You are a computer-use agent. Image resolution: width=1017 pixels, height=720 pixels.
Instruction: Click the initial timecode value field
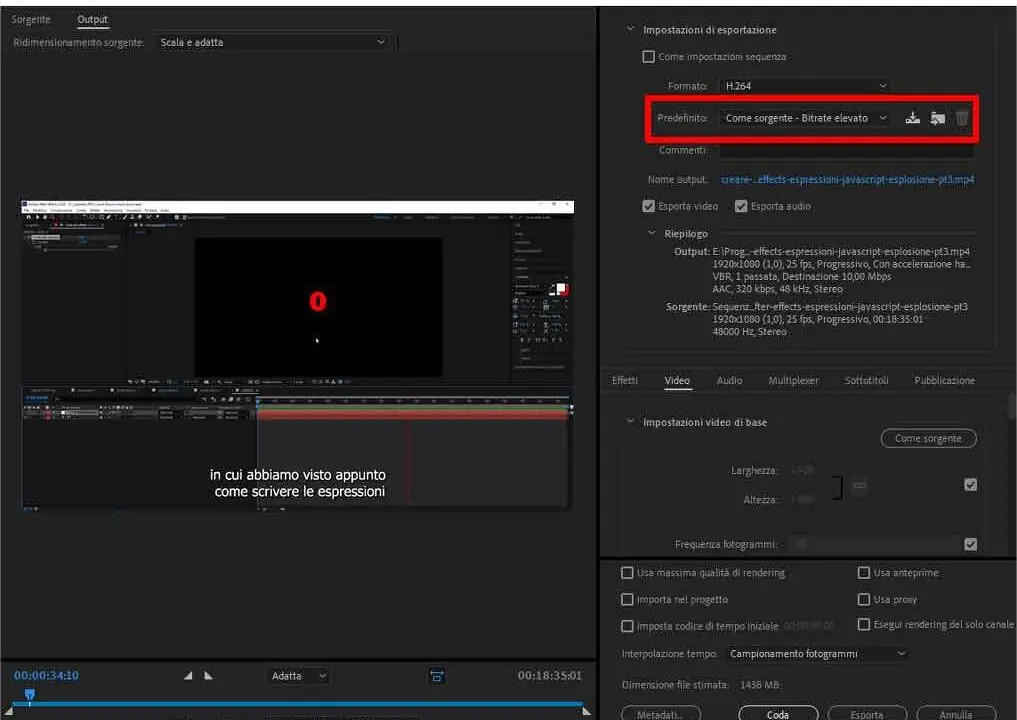point(809,626)
